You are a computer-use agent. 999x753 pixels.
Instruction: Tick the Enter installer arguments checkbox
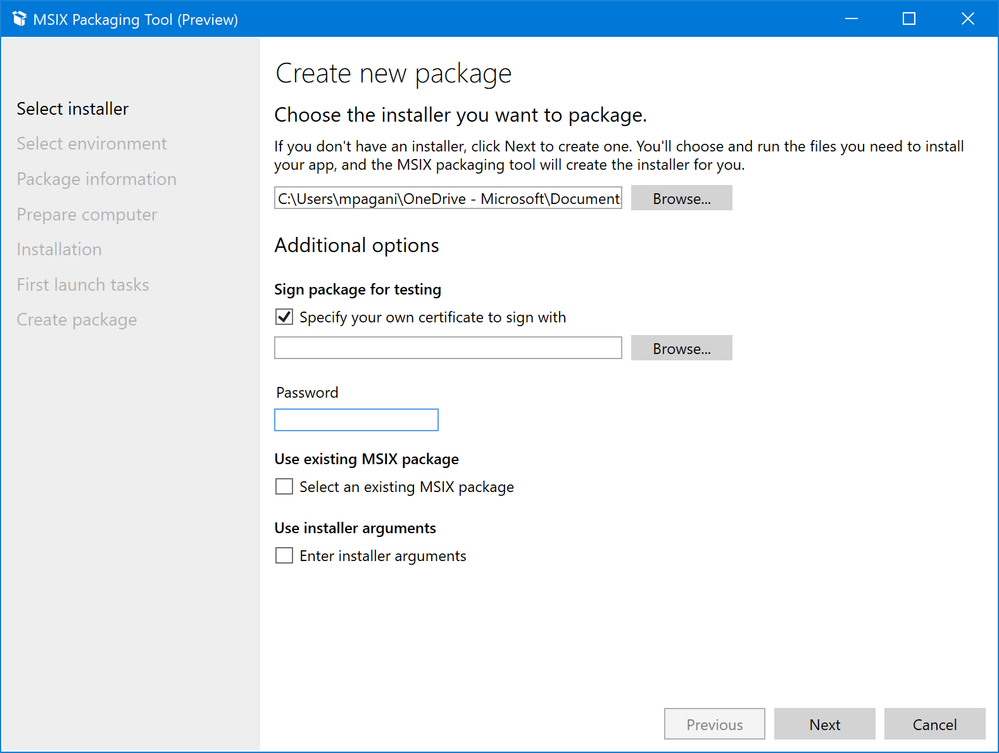coord(284,556)
